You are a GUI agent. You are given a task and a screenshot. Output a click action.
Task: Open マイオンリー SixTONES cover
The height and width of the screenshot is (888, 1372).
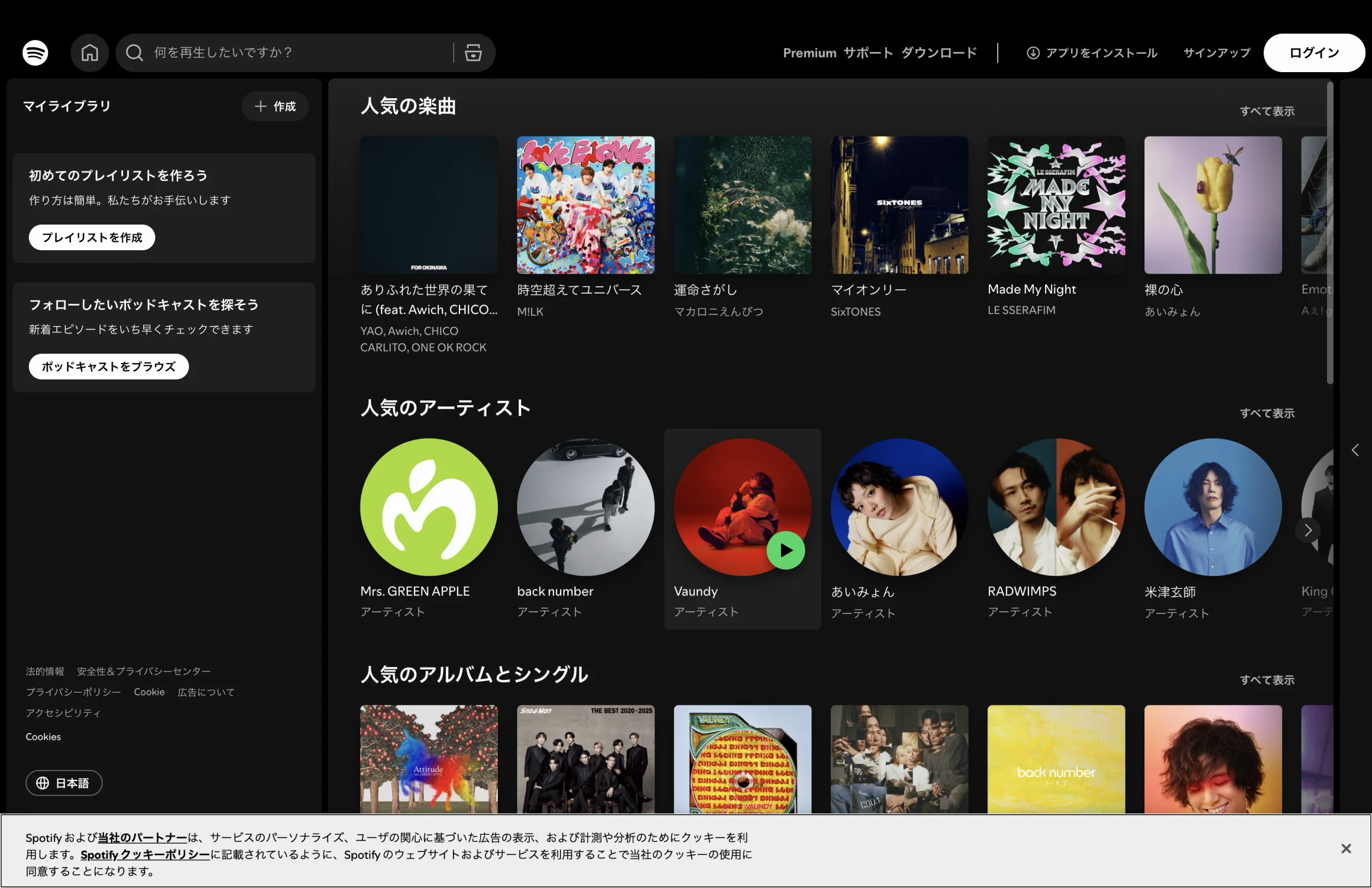[899, 205]
